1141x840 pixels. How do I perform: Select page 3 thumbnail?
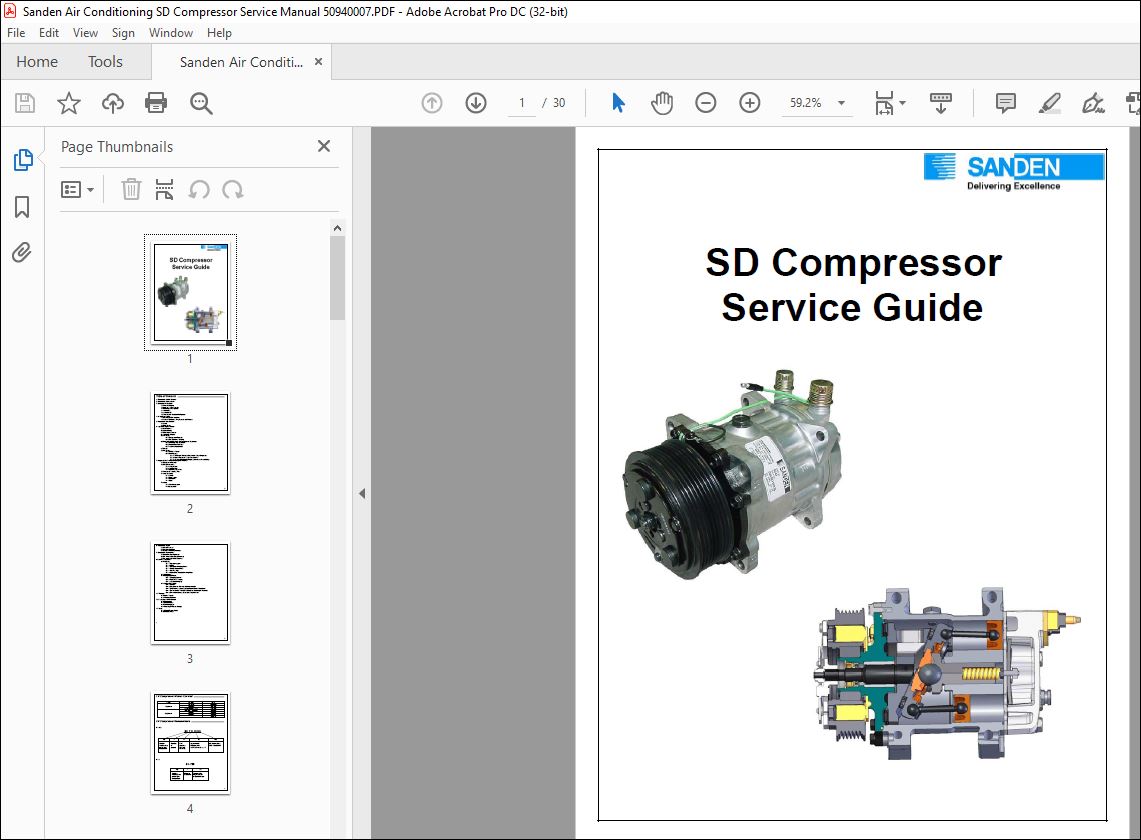[191, 593]
